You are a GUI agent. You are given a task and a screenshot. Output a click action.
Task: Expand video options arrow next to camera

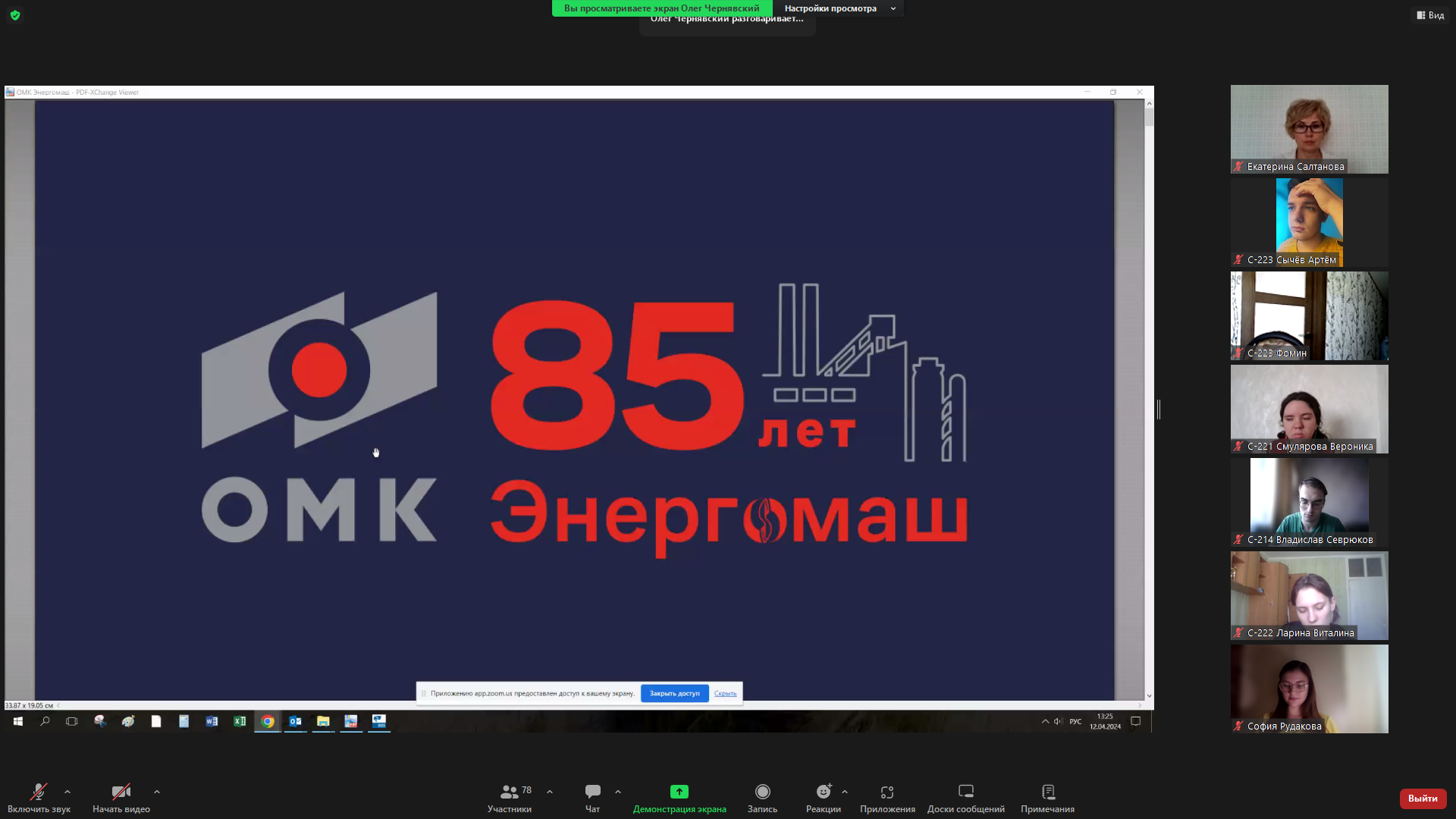pos(157,792)
